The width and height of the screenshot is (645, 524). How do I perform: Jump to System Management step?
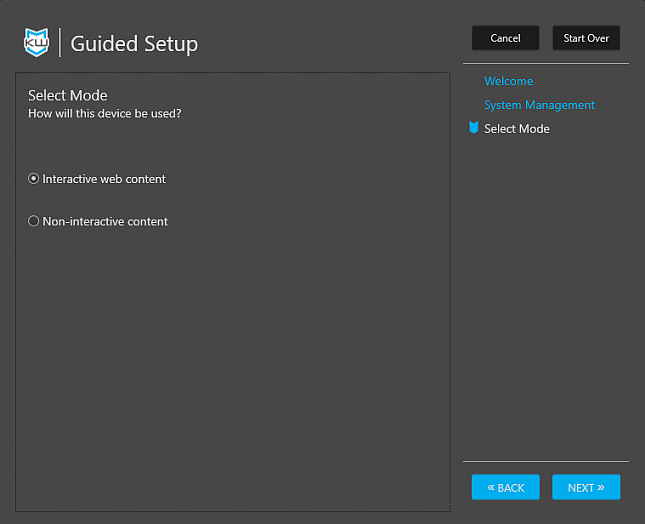tap(539, 105)
